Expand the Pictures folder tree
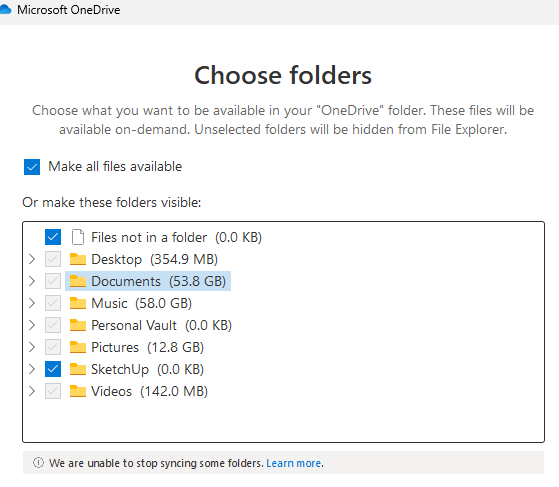Viewport: 559px width, 487px height. pos(32,347)
